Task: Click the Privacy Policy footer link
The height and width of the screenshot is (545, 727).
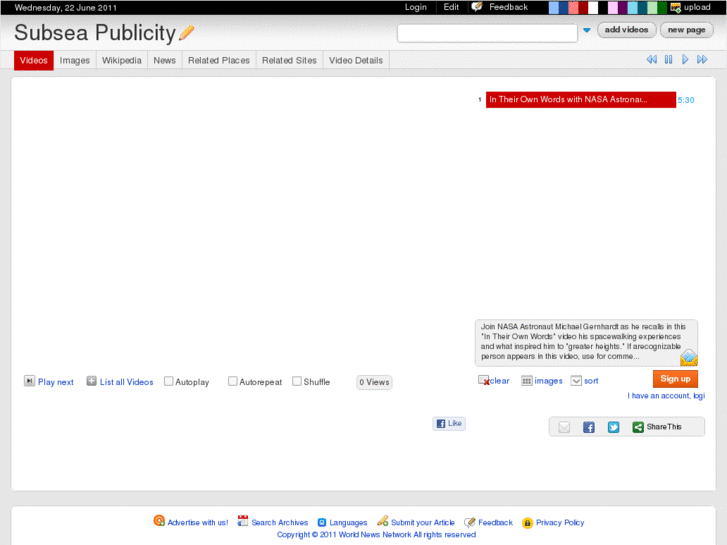Action: (560, 522)
